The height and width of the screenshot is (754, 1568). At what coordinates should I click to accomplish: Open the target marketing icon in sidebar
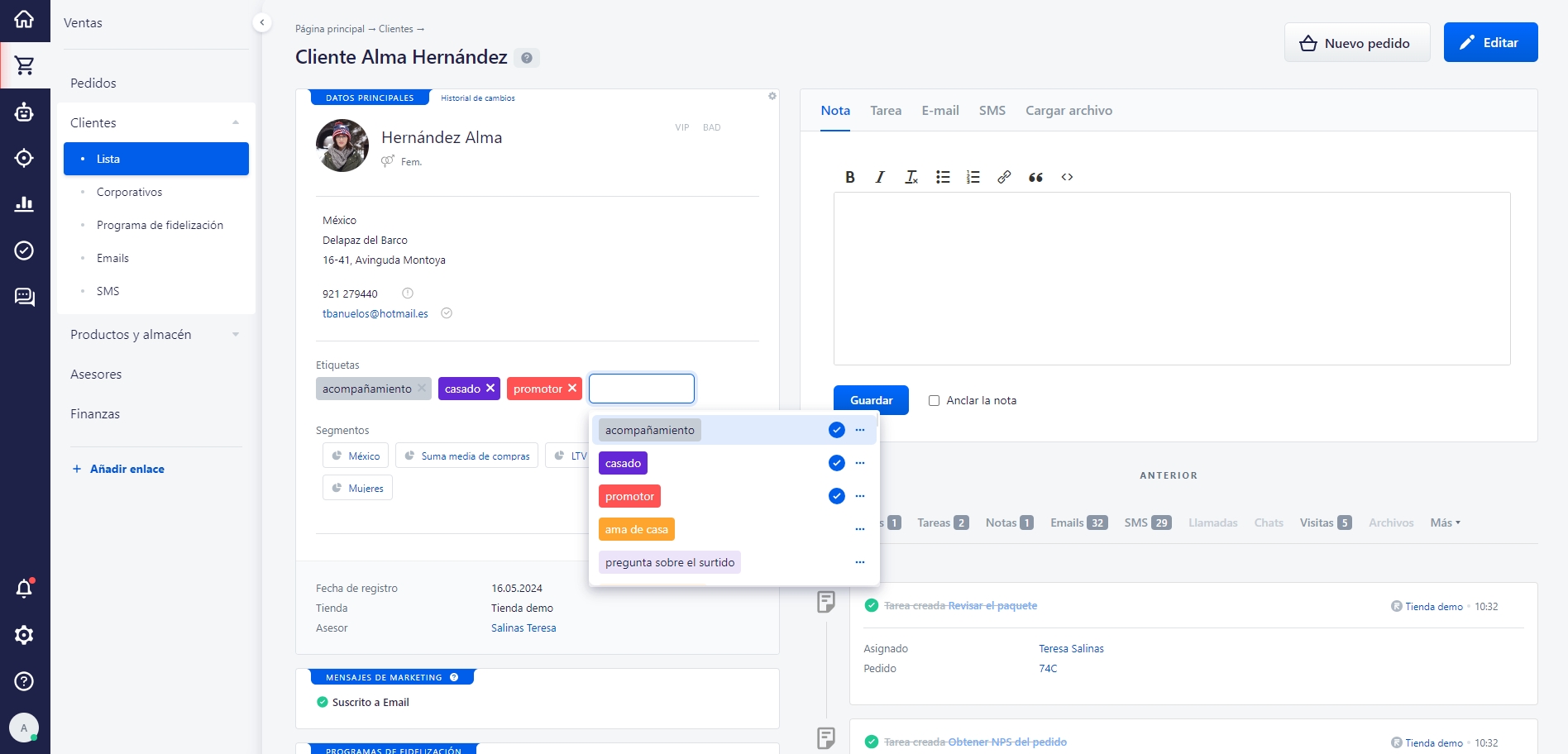tap(24, 158)
